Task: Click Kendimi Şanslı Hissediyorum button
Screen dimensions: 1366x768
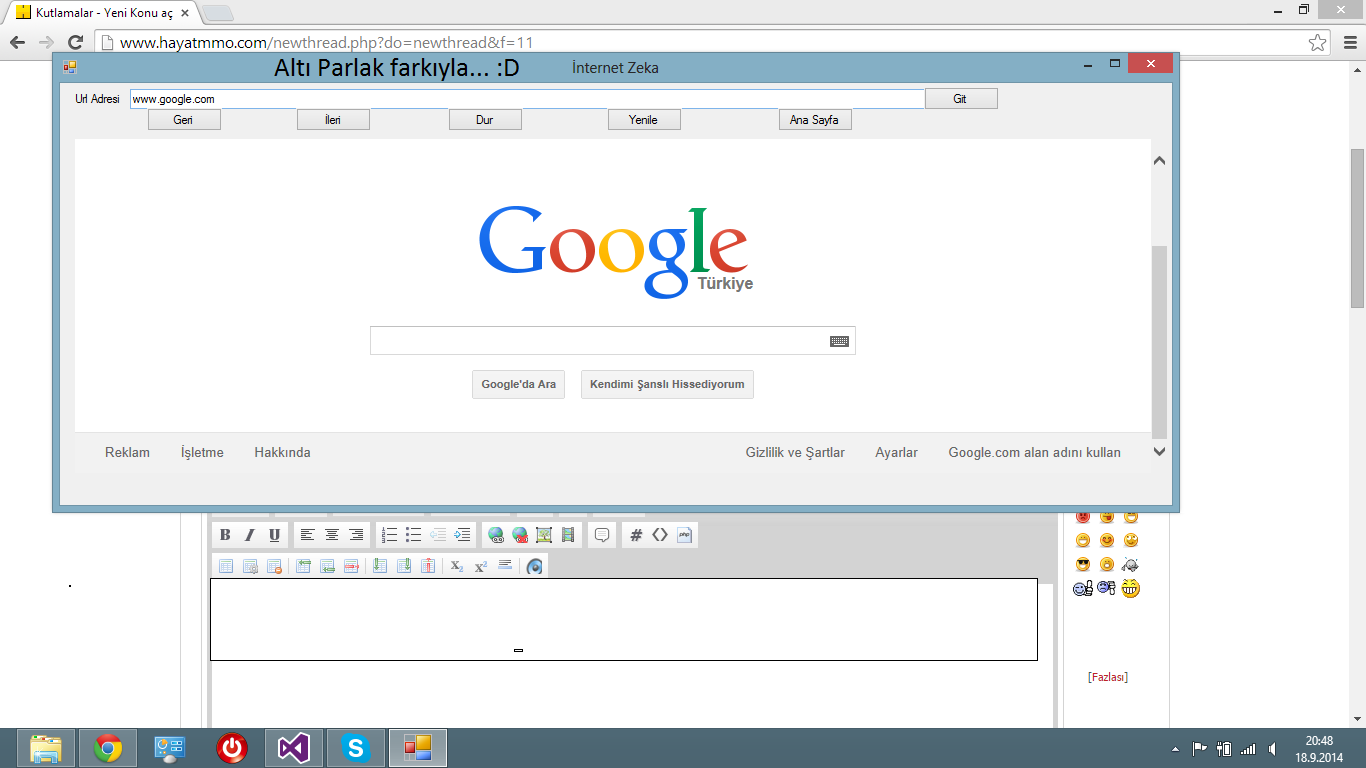Action: pyautogui.click(x=667, y=385)
